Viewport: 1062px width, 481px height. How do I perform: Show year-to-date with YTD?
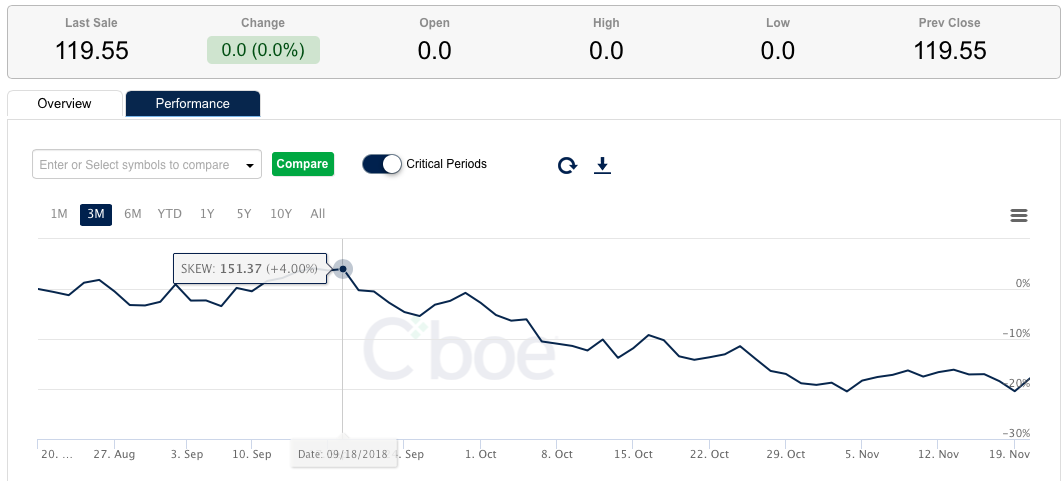pyautogui.click(x=170, y=214)
